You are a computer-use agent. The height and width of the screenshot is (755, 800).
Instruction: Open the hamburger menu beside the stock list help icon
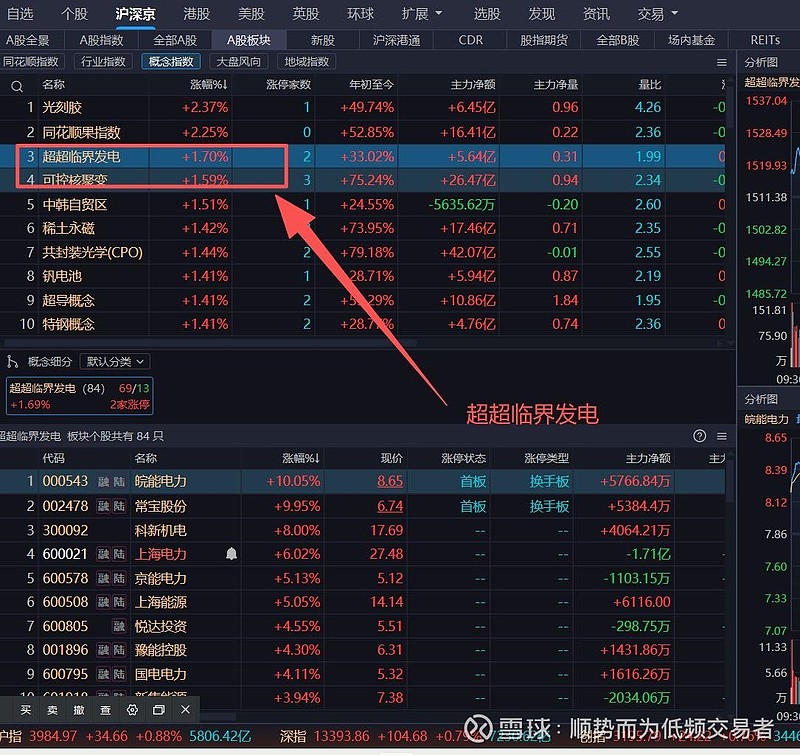[x=721, y=436]
